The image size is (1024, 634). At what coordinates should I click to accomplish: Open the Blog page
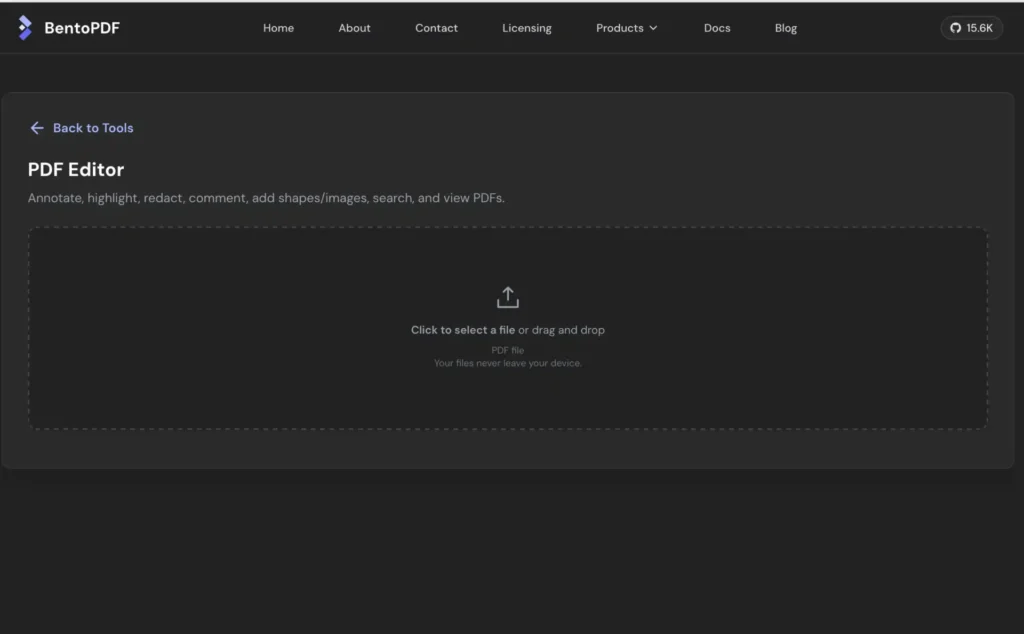click(786, 28)
